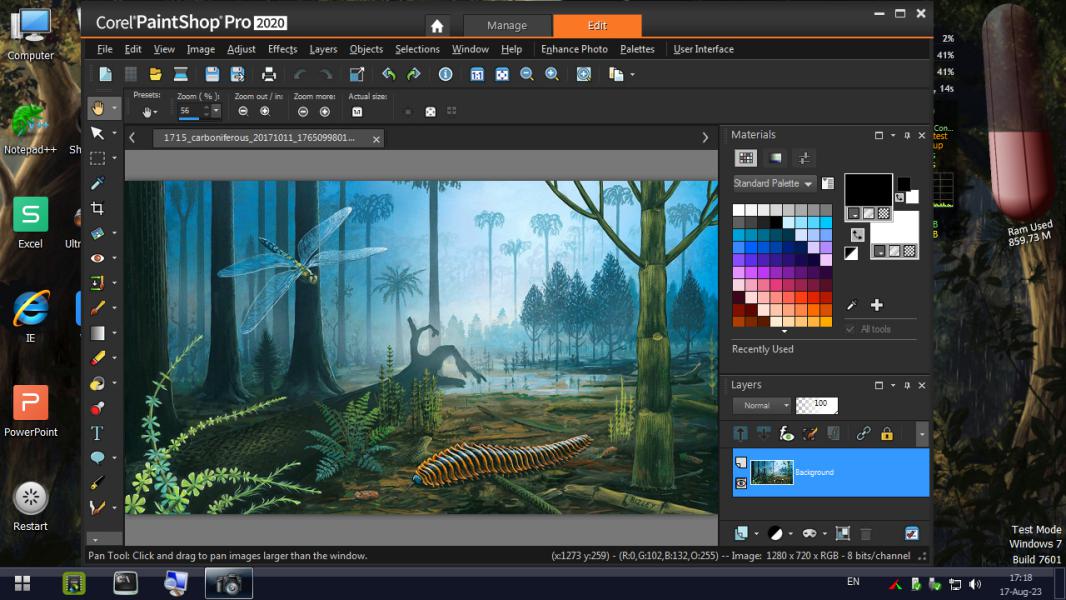
Task: Open the Standard Palette dropdown
Action: (x=774, y=183)
